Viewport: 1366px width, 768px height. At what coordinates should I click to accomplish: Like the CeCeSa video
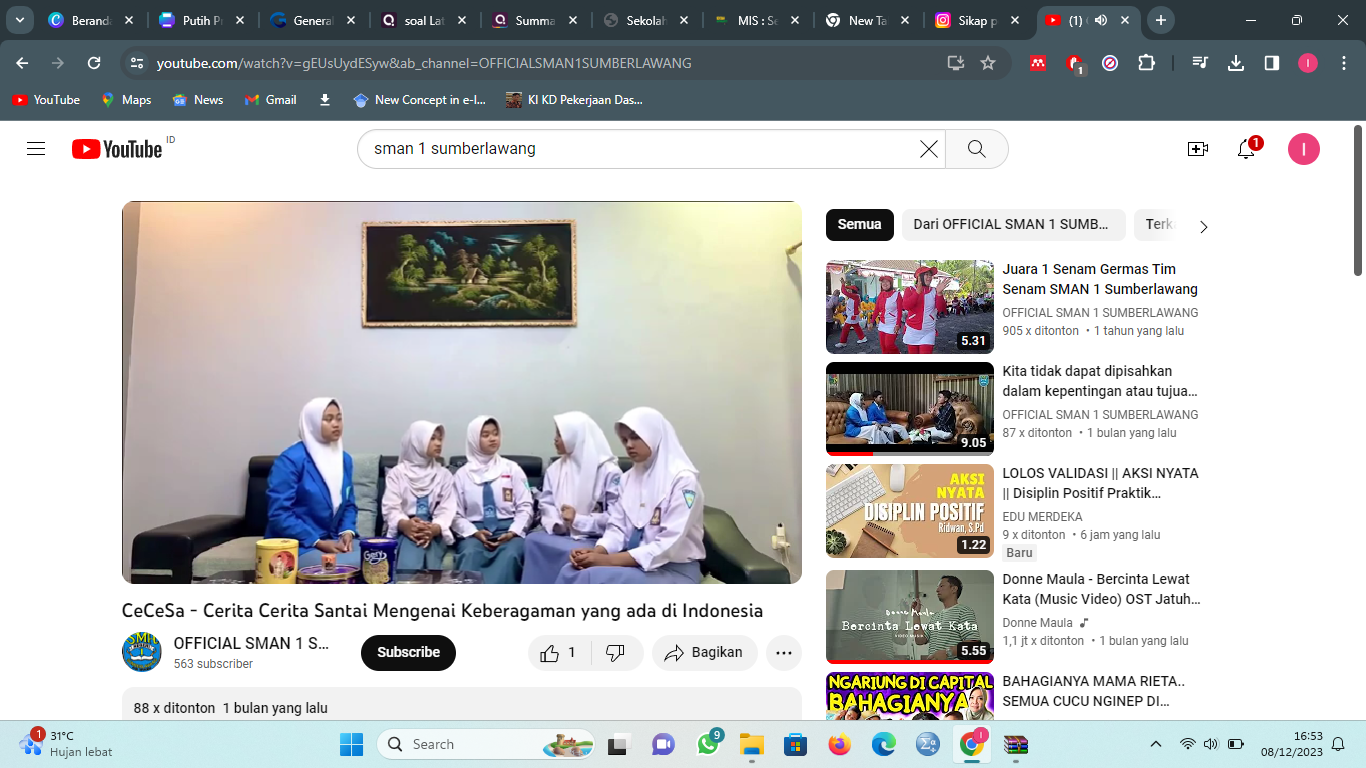point(558,653)
